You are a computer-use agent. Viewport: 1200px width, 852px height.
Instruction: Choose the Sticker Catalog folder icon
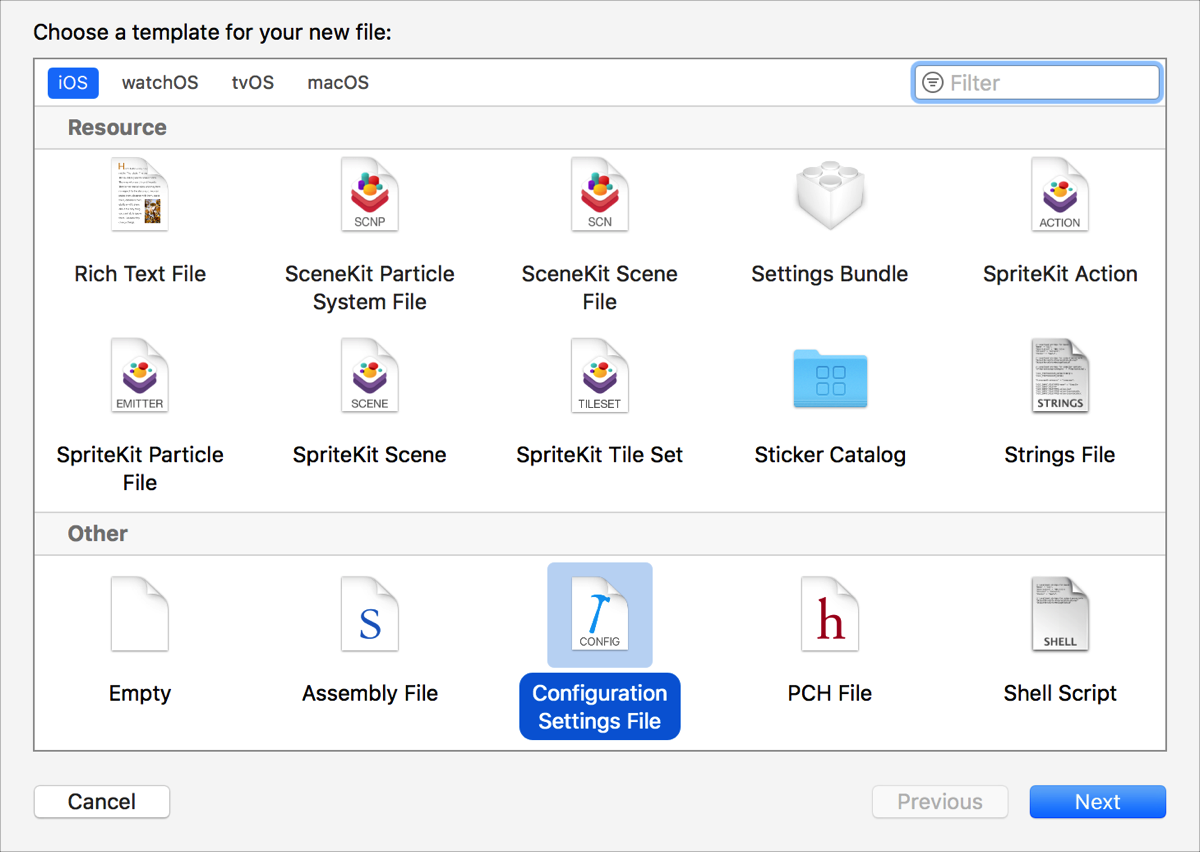[x=830, y=378]
